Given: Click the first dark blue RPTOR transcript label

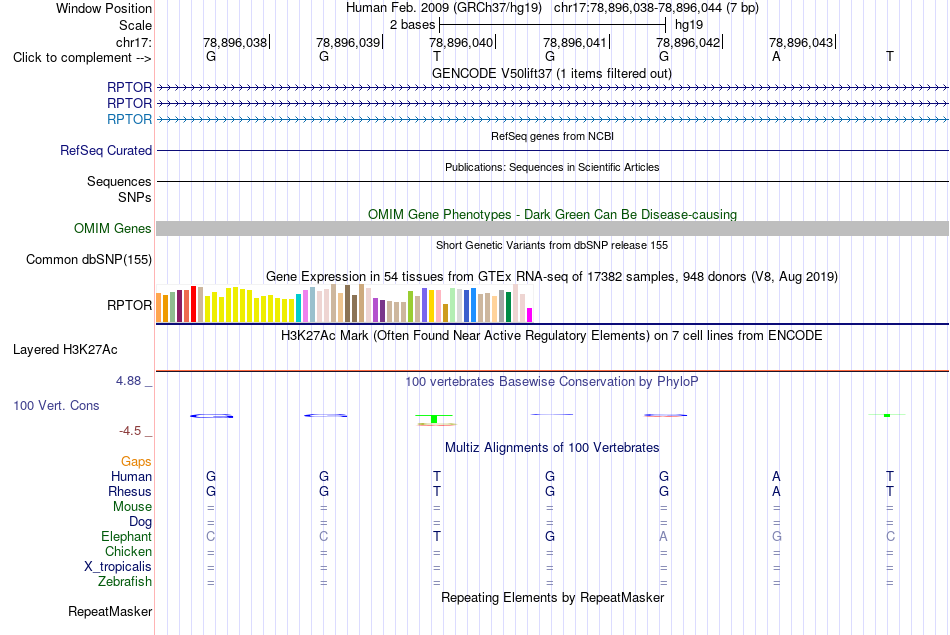Looking at the screenshot, I should coord(129,87).
